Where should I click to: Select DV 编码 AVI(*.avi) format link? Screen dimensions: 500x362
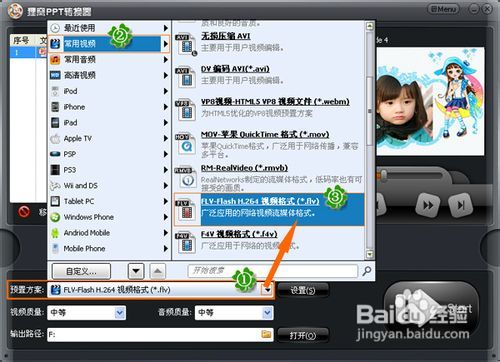coord(235,69)
